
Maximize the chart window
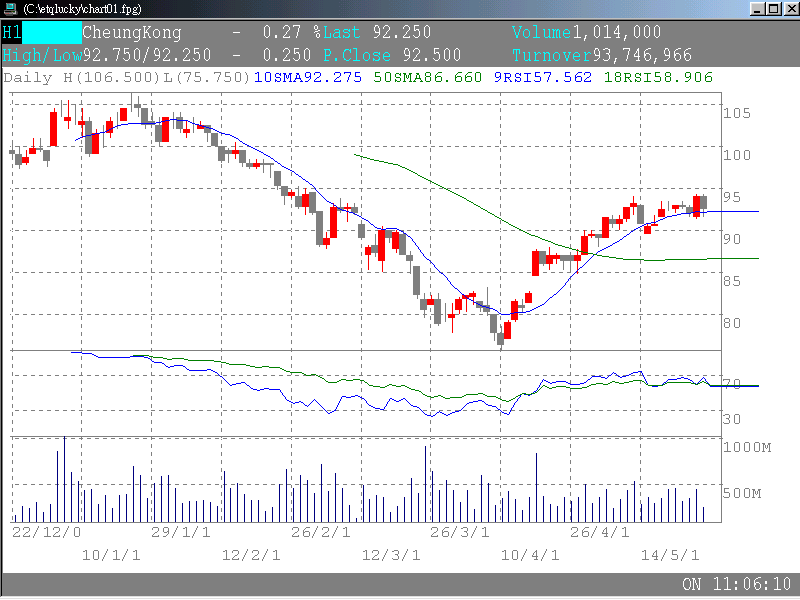tap(772, 8)
